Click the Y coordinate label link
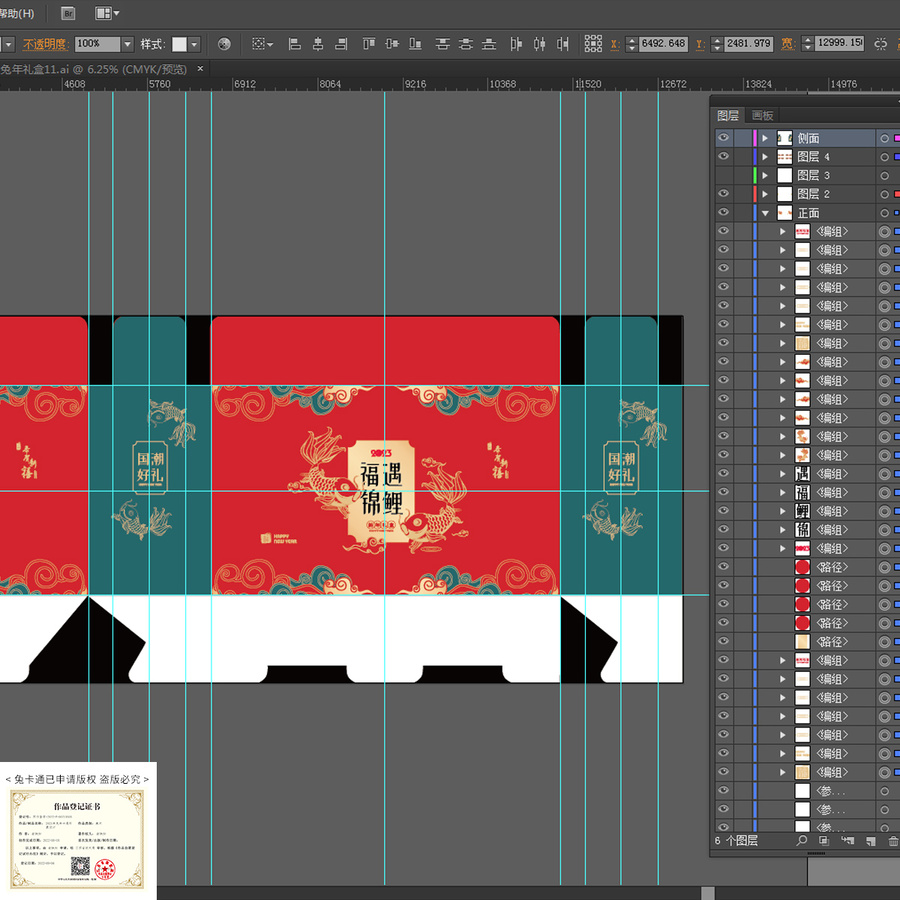Screen dimensions: 900x900 (x=700, y=44)
